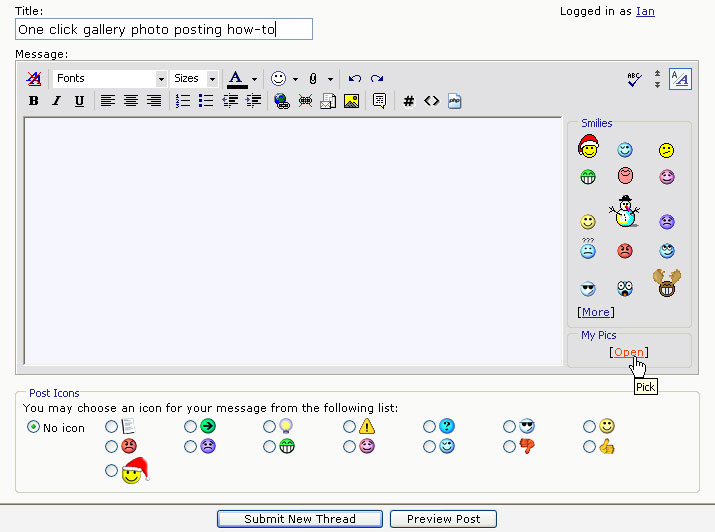Select the "No icon" radio button

[34, 427]
